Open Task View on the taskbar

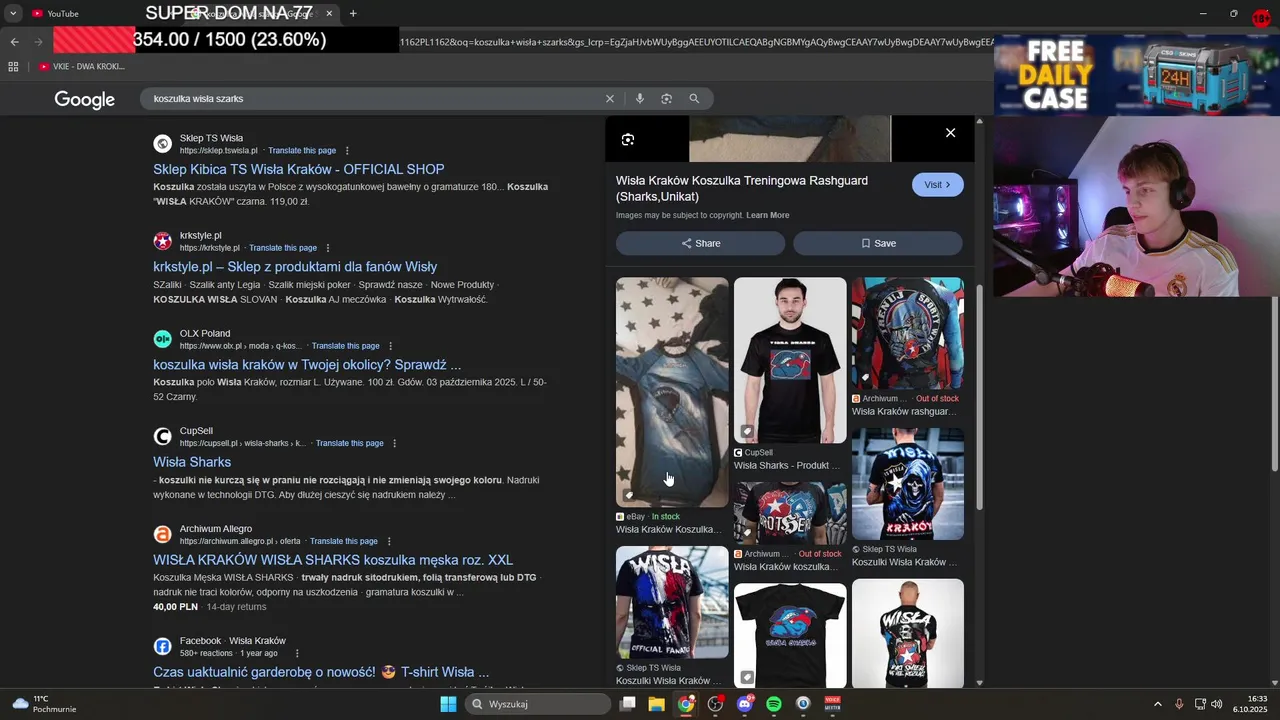click(x=628, y=704)
